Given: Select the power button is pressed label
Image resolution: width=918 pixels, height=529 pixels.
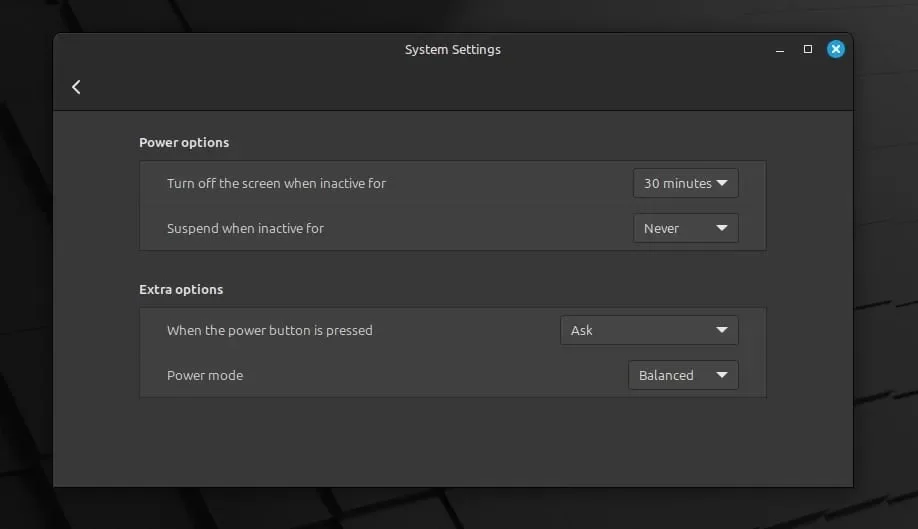Looking at the screenshot, I should click(x=270, y=330).
